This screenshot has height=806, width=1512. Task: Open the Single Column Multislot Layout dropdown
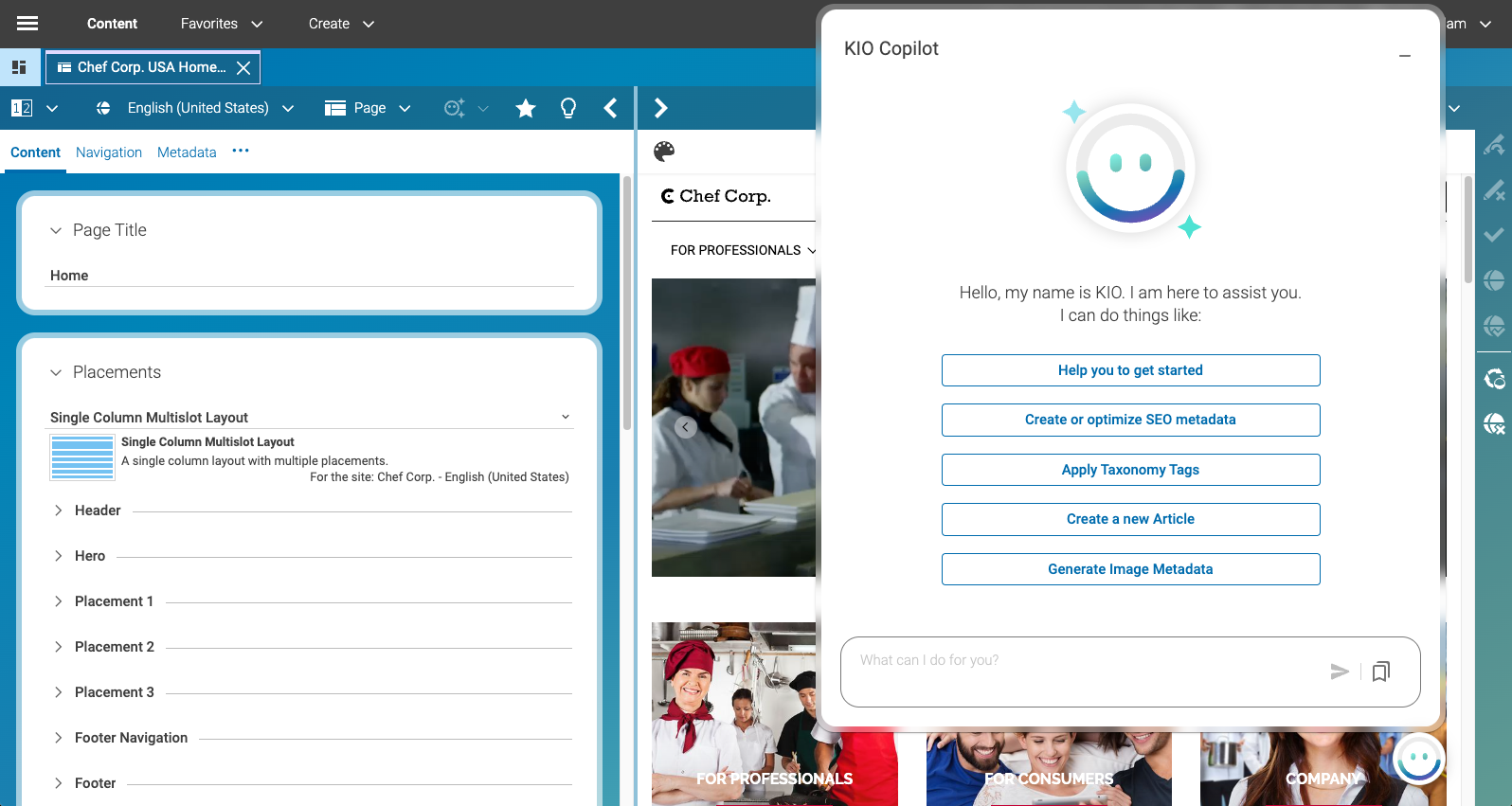[x=566, y=417]
